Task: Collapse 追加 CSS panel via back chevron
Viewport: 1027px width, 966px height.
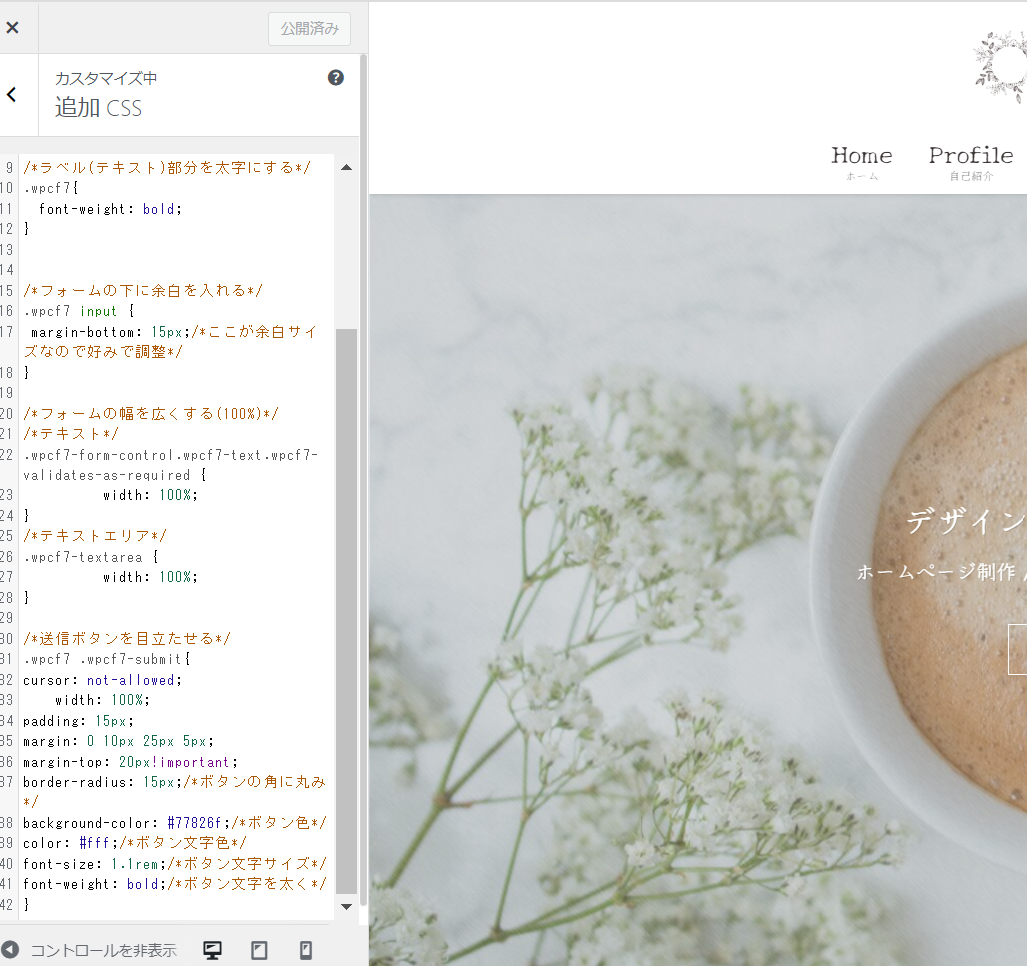Action: tap(10, 94)
